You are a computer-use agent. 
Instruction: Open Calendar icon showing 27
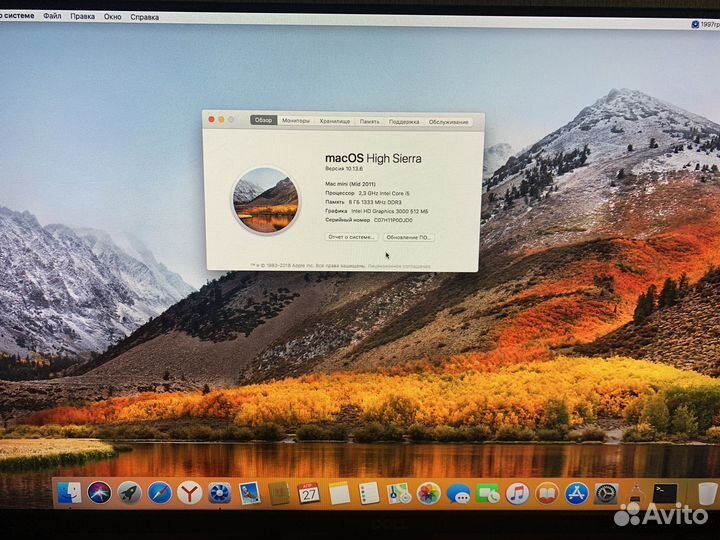click(309, 494)
